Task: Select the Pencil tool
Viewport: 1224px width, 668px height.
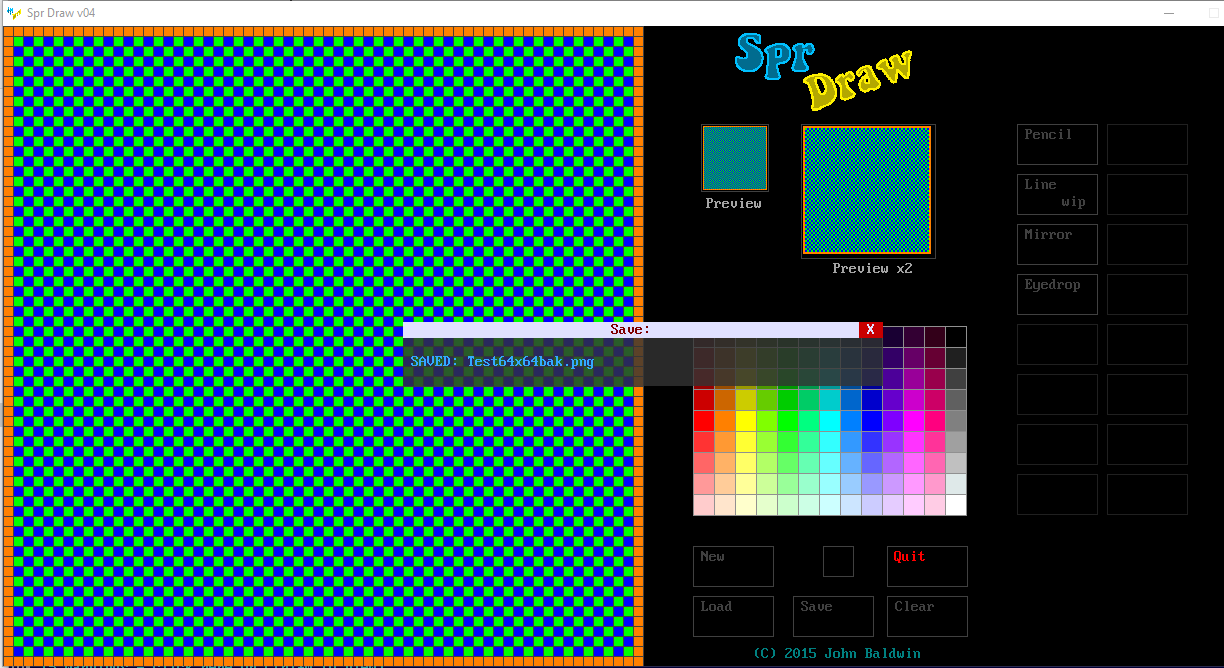Action: pyautogui.click(x=1057, y=144)
